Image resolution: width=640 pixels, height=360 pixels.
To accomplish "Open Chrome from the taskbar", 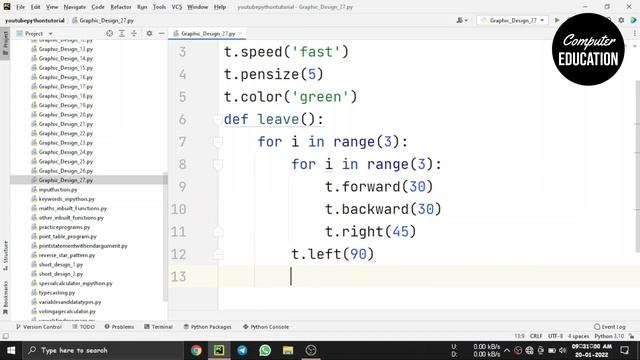I will click(x=196, y=350).
